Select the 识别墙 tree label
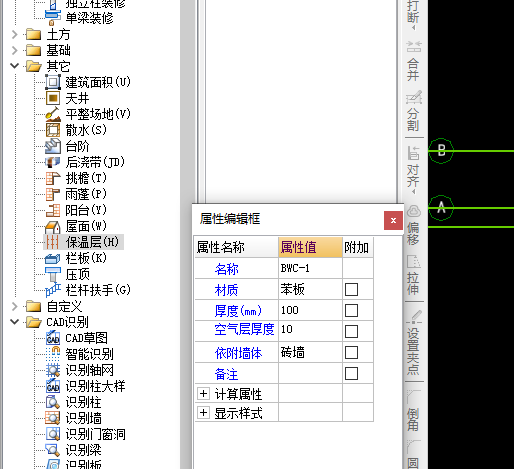Screen dimensions: 514x469 pyautogui.click(x=83, y=418)
